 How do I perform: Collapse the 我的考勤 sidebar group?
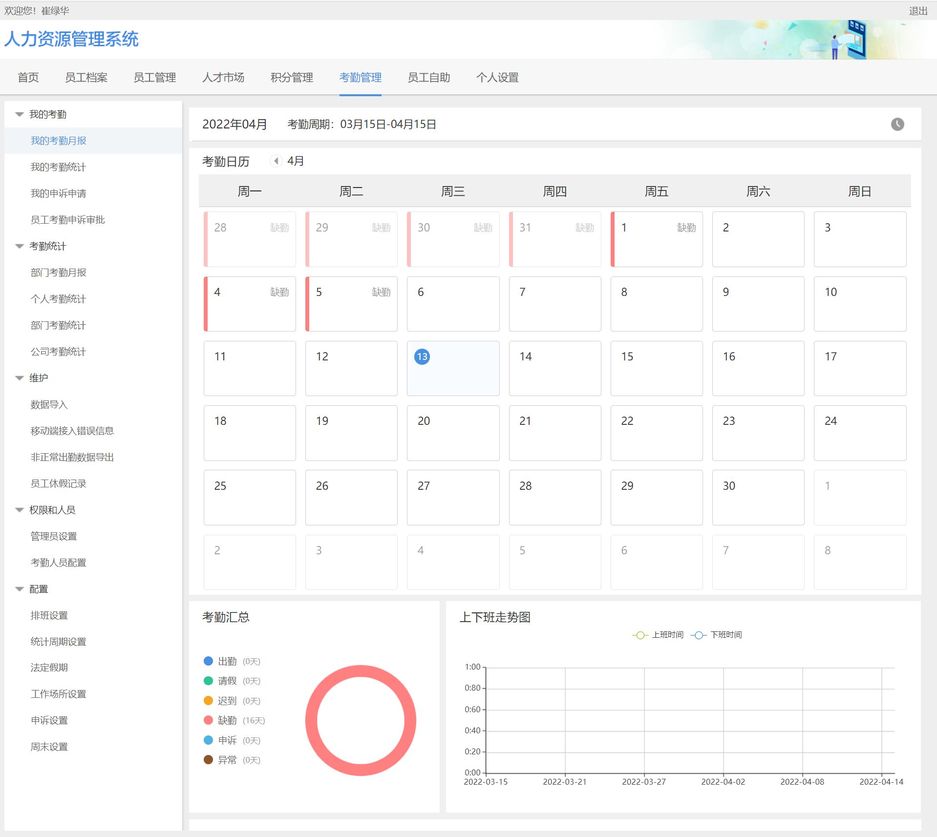coord(19,115)
